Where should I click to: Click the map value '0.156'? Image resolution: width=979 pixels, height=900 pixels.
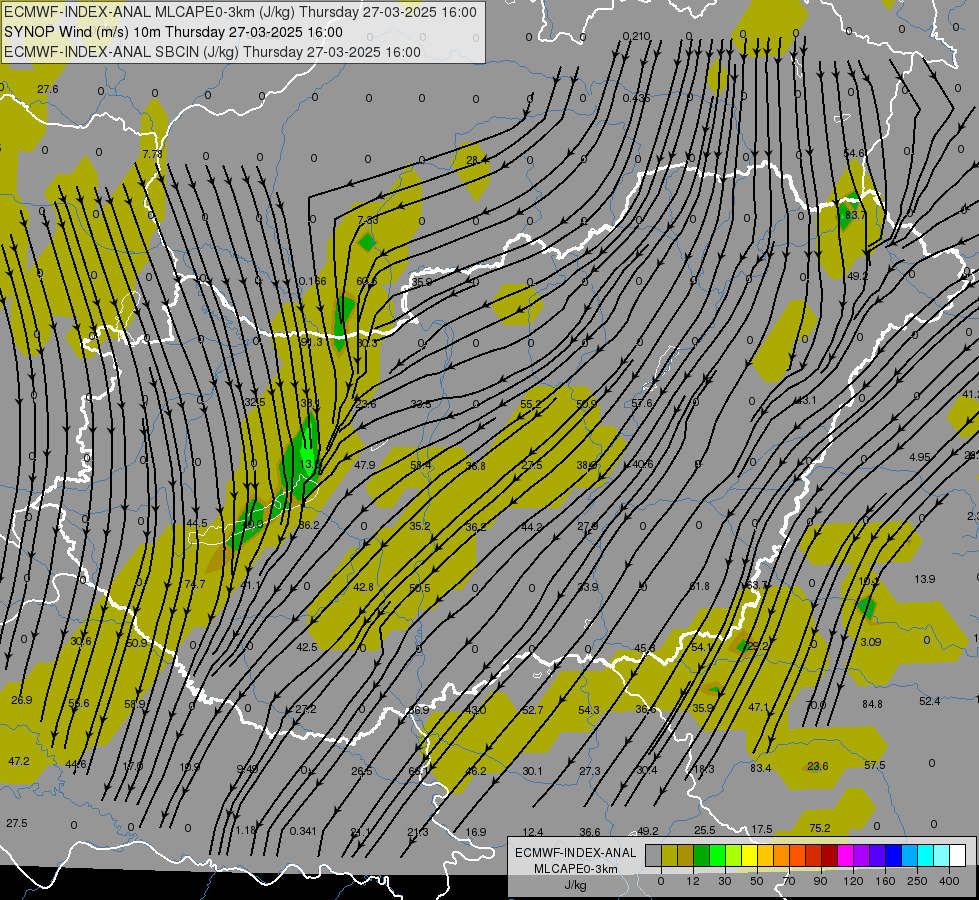312,281
